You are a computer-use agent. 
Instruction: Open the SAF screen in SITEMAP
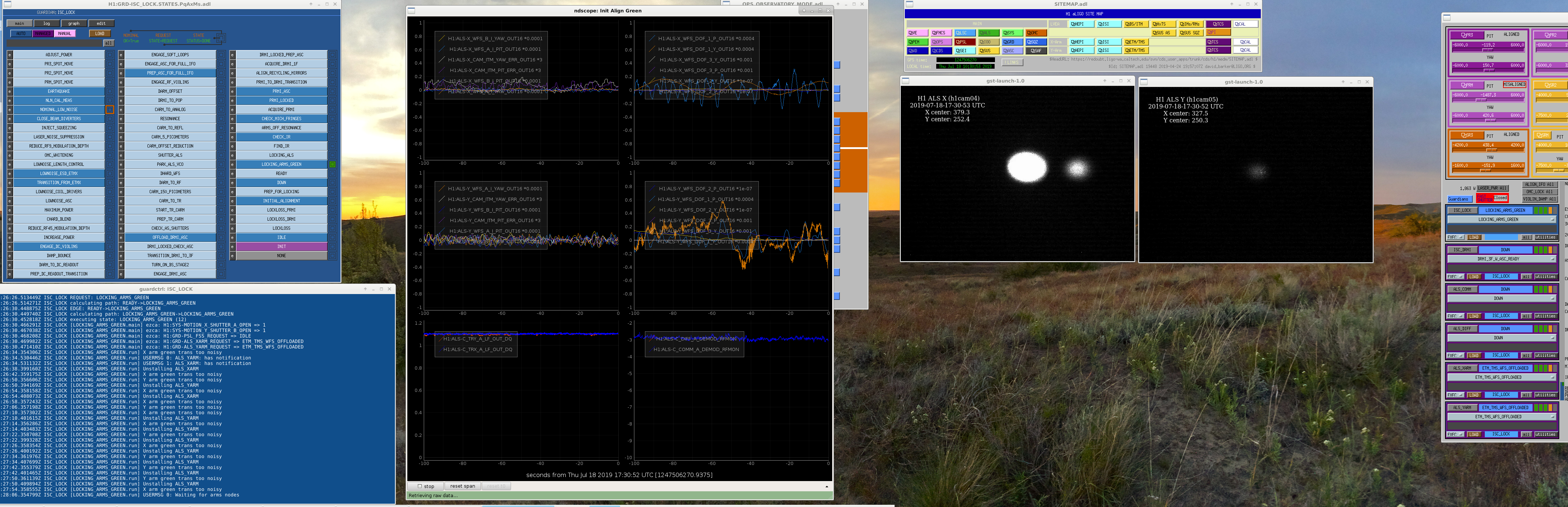[1036, 50]
